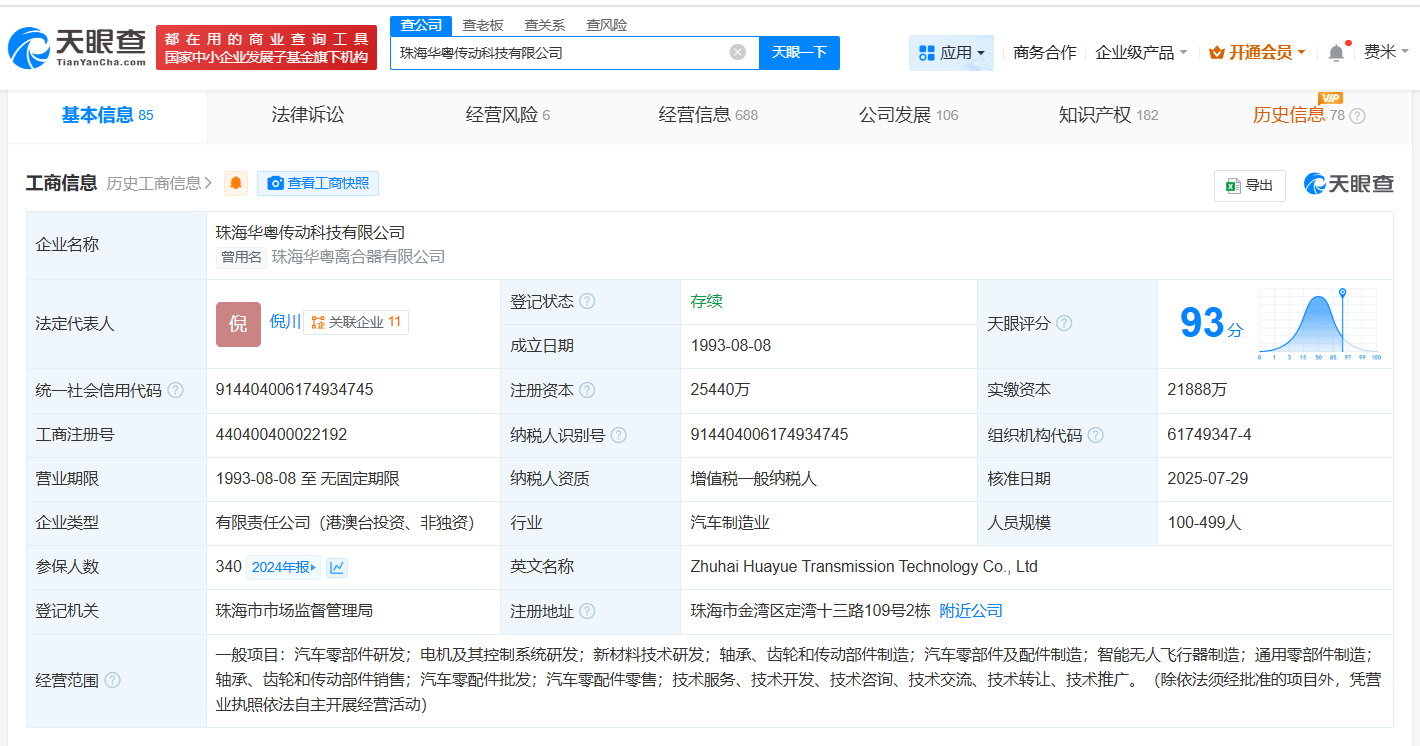1420x746 pixels.
Task: Click the help icon beside 注册资本
Action: click(x=588, y=390)
